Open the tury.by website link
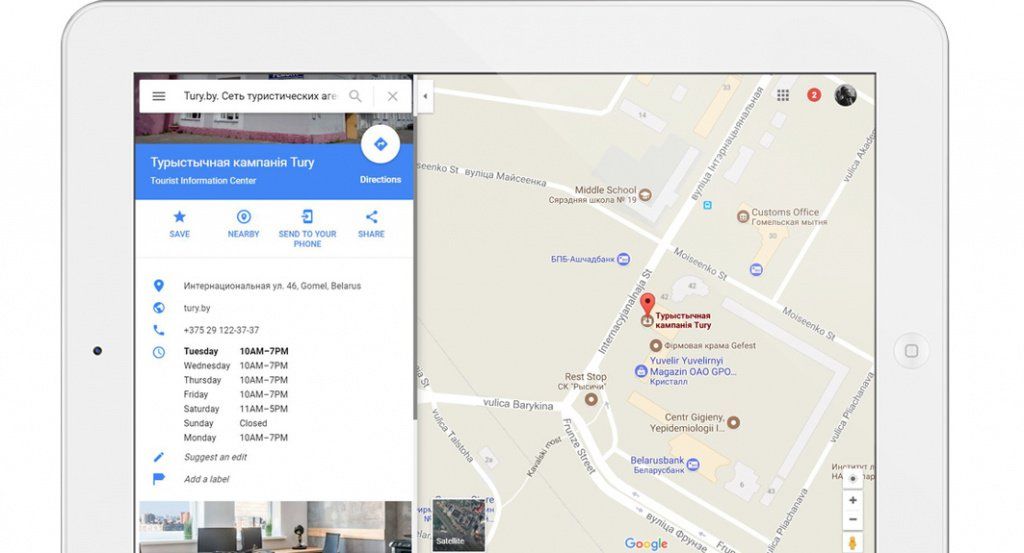This screenshot has width=1024, height=553. [197, 308]
